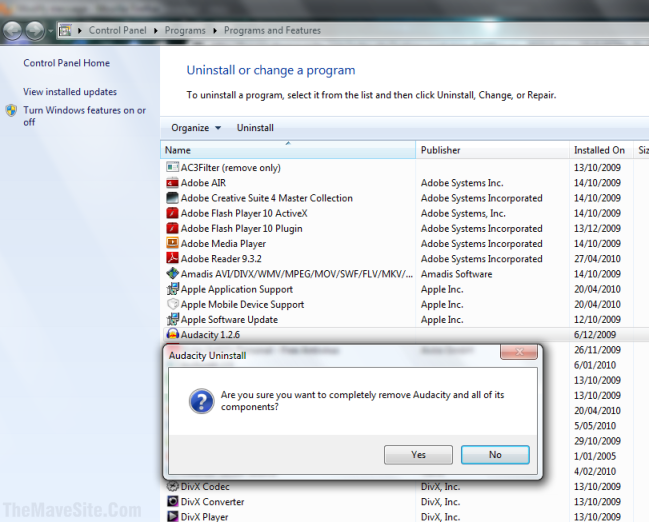The height and width of the screenshot is (522, 649).
Task: Select the Audacity 1.2.6 row
Action: 405,334
